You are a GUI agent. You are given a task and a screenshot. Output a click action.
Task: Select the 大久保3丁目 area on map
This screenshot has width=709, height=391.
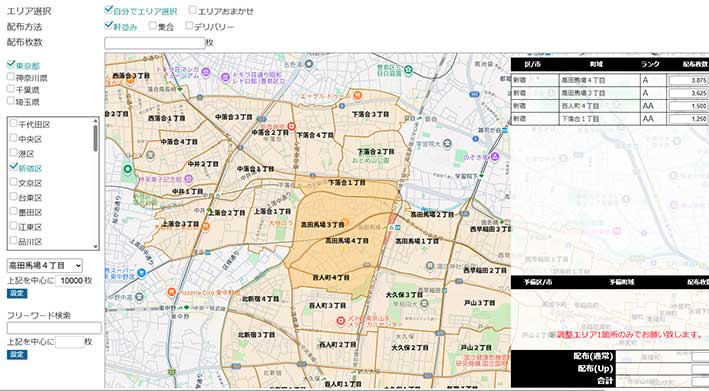point(404,295)
